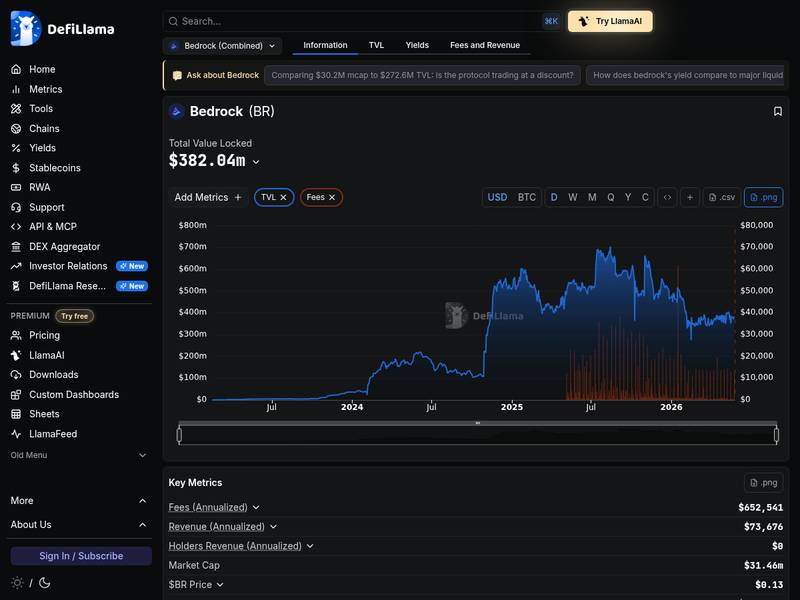Click the range slider top grip

point(478,423)
